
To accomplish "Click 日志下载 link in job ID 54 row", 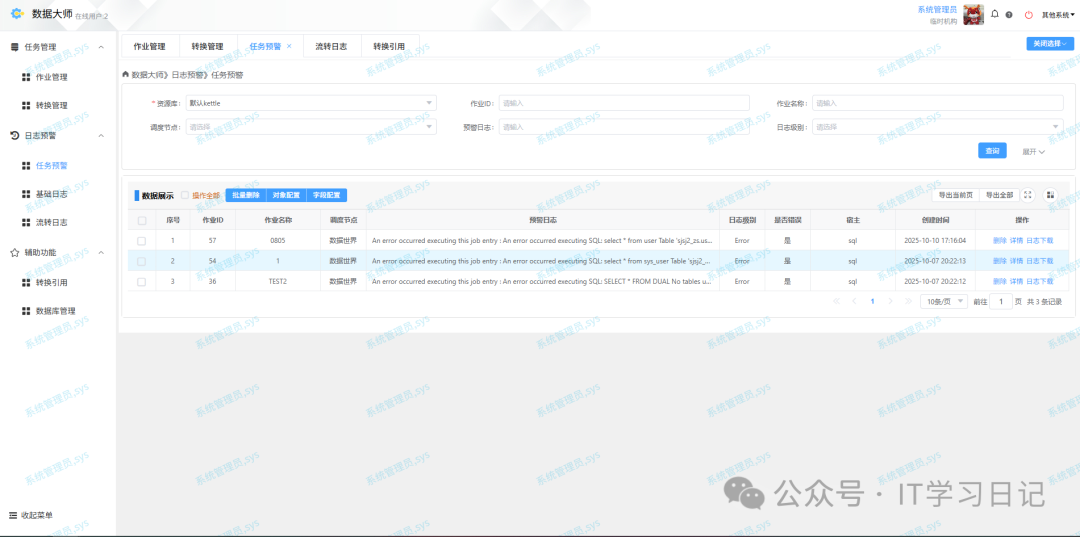I will tap(1039, 262).
